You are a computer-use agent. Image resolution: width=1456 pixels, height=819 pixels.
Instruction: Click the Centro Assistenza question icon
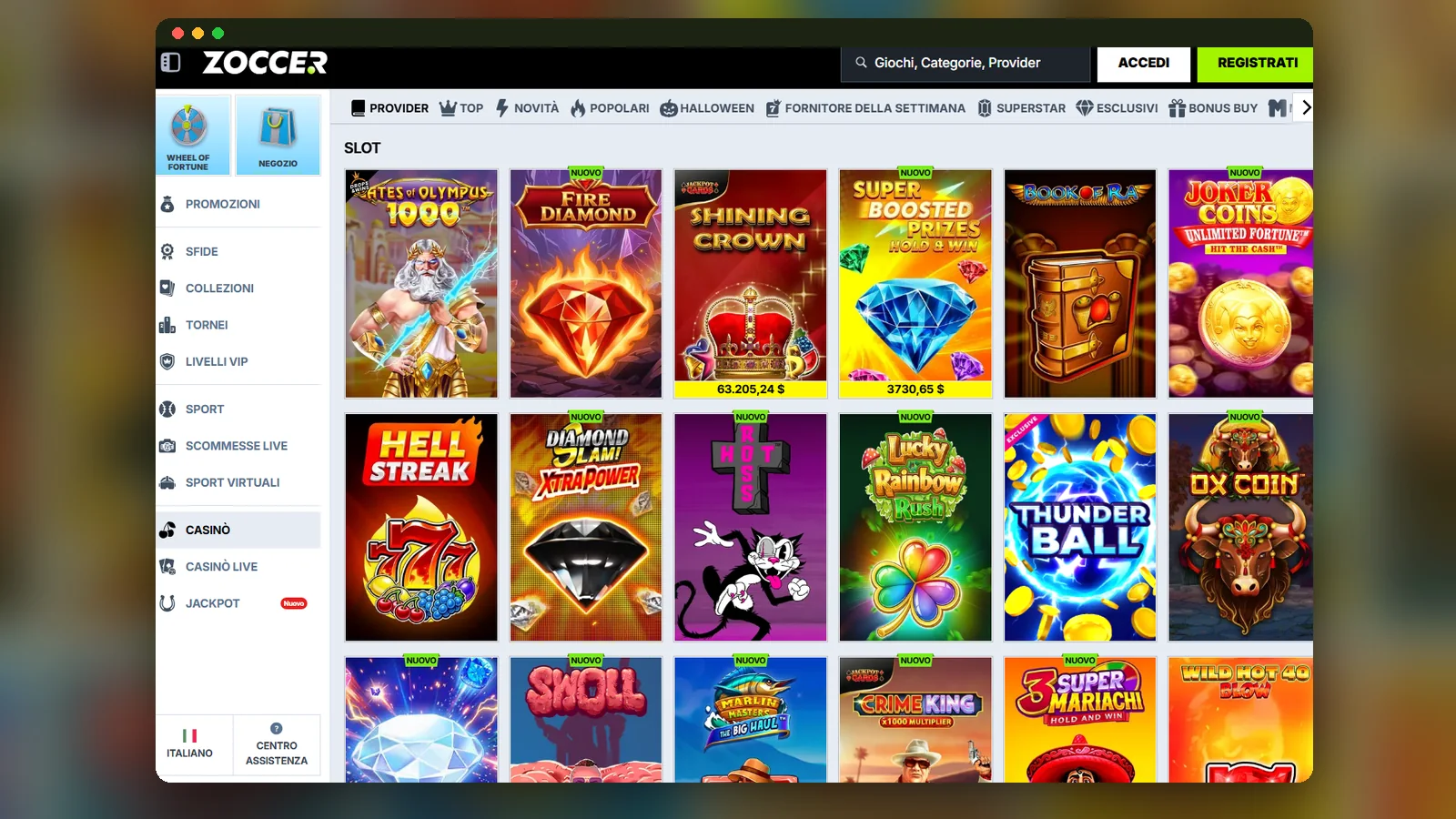[277, 729]
